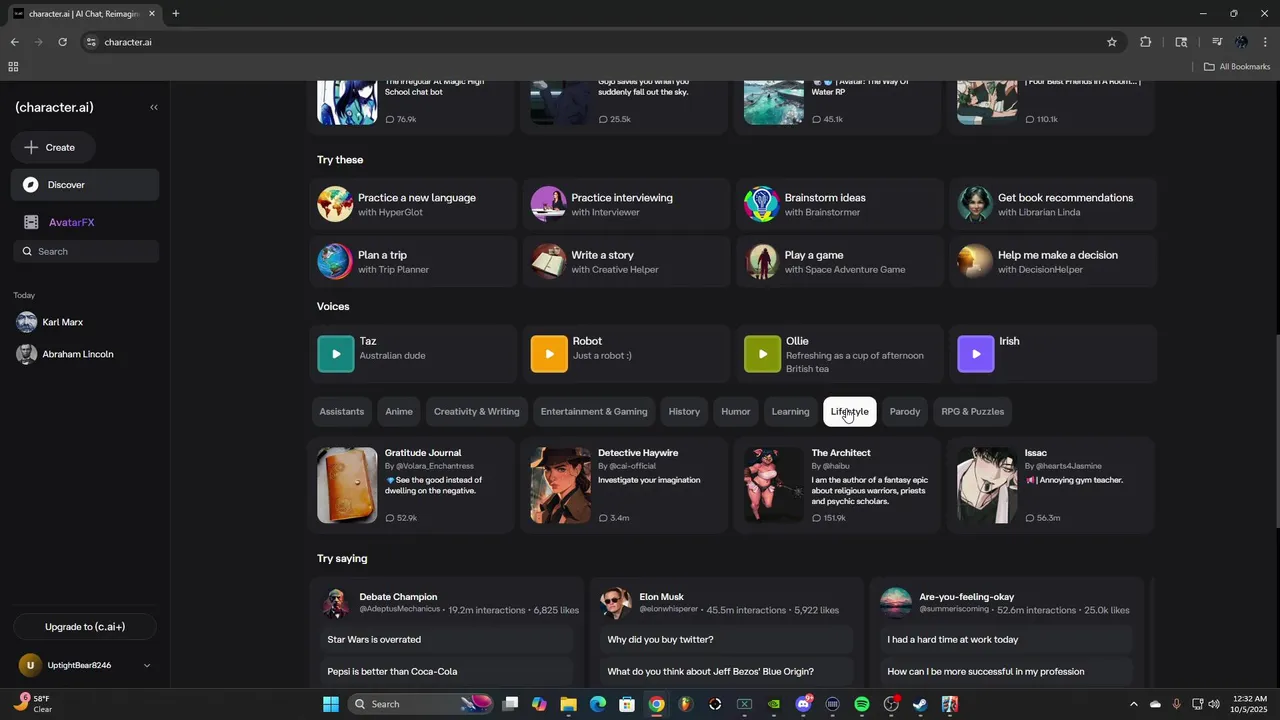Choose 'I had a hard time at work today'
The width and height of the screenshot is (1280, 720).
[x=1006, y=640]
